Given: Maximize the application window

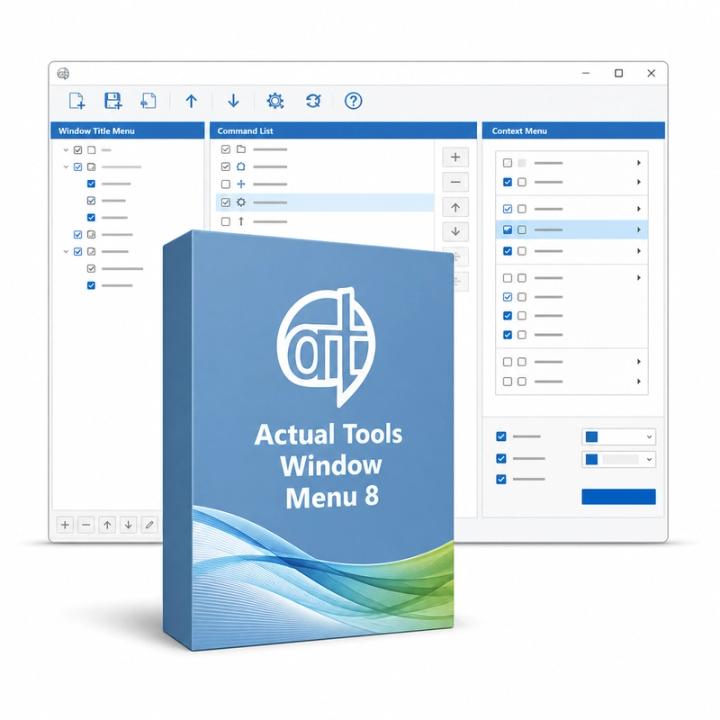Looking at the screenshot, I should point(619,73).
